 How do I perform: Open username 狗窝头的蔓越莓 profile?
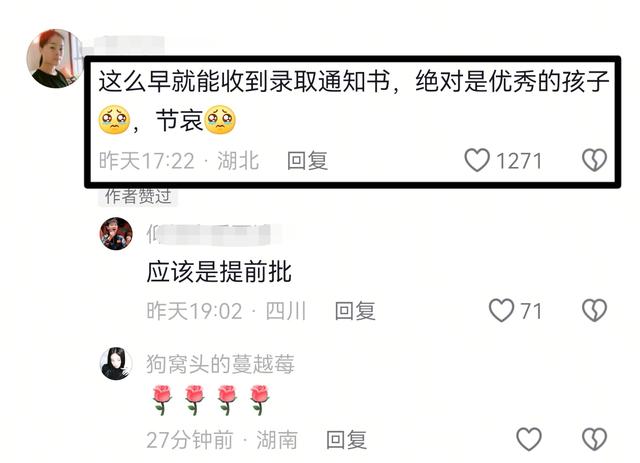(220, 364)
